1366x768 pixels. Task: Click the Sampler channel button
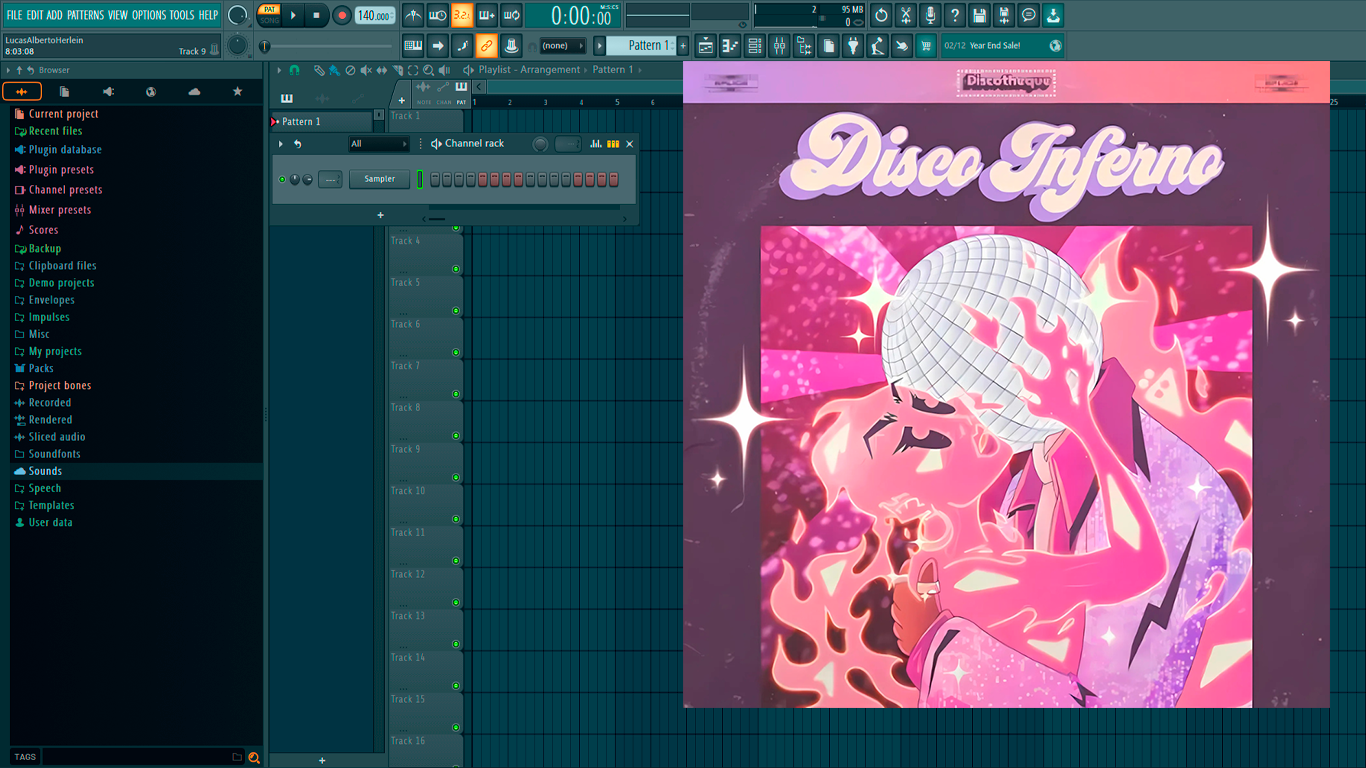(x=379, y=179)
